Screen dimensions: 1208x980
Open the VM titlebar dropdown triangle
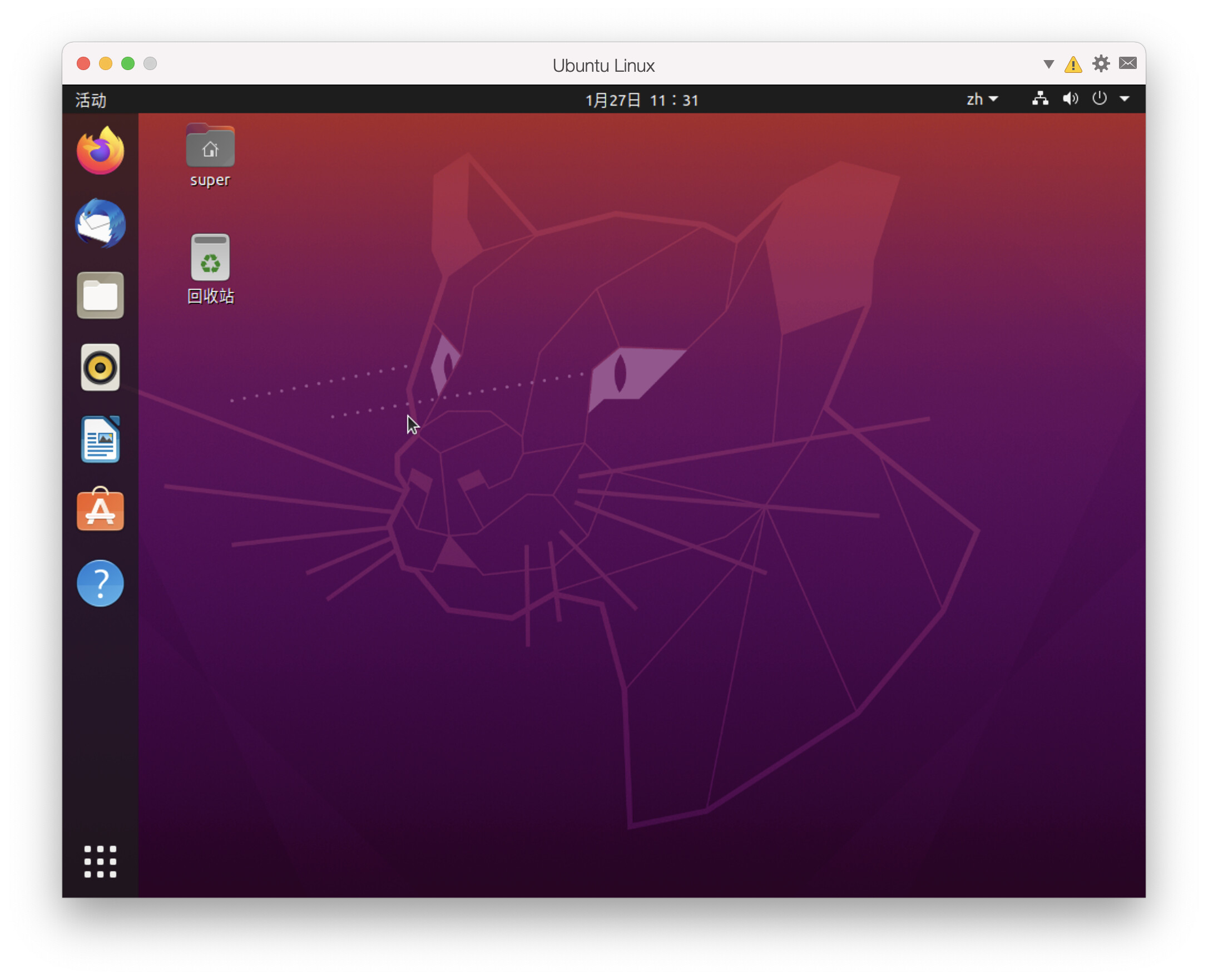(1049, 65)
